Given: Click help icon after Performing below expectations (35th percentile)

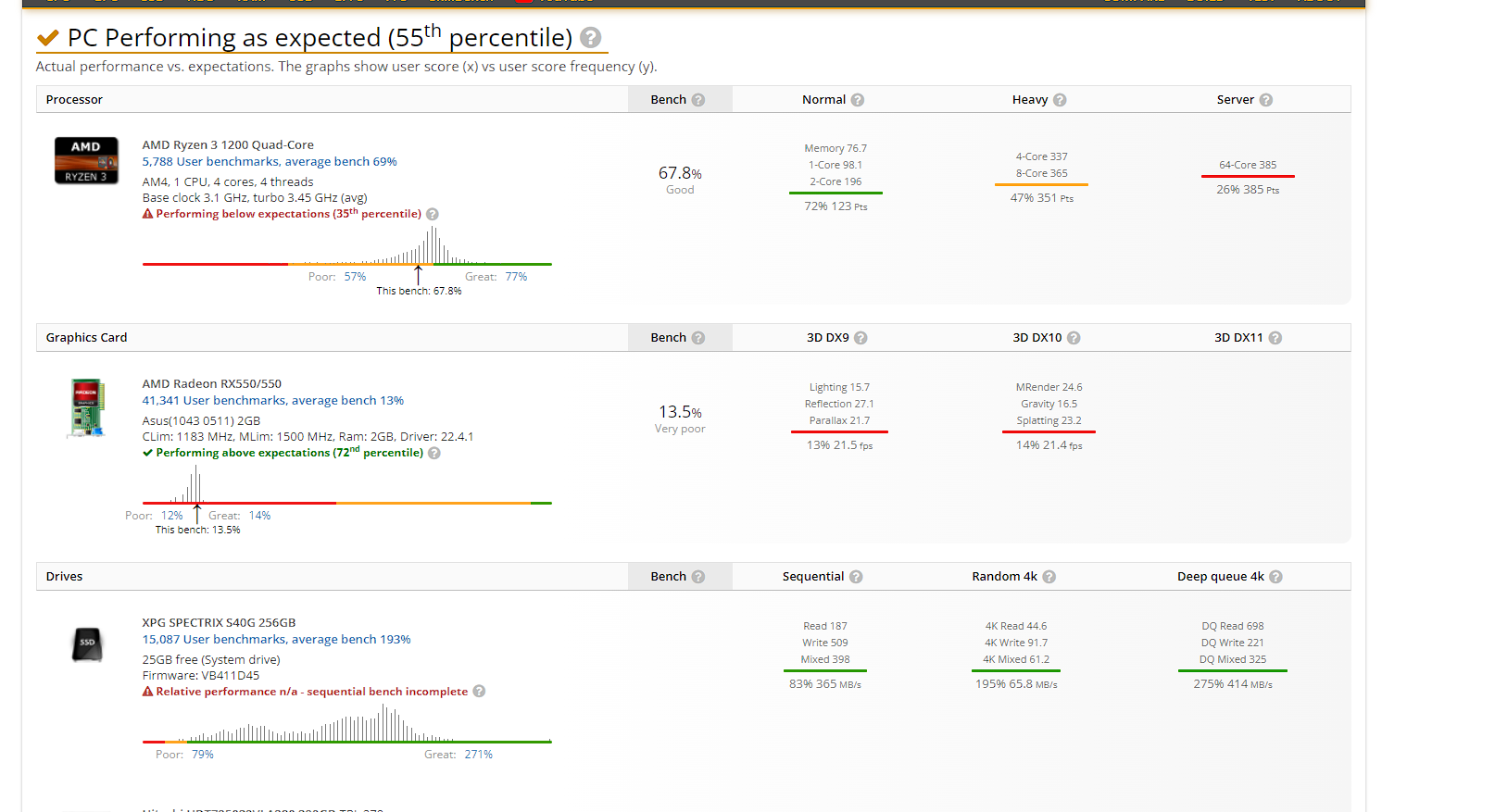Looking at the screenshot, I should (433, 214).
